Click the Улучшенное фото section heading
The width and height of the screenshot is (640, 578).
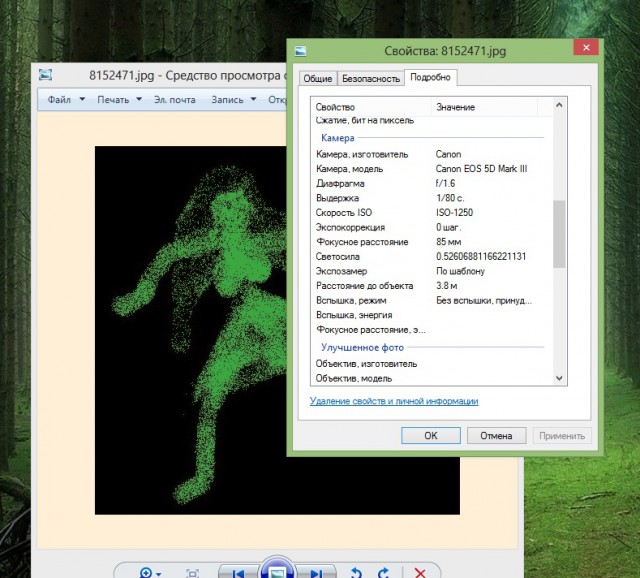(x=362, y=347)
